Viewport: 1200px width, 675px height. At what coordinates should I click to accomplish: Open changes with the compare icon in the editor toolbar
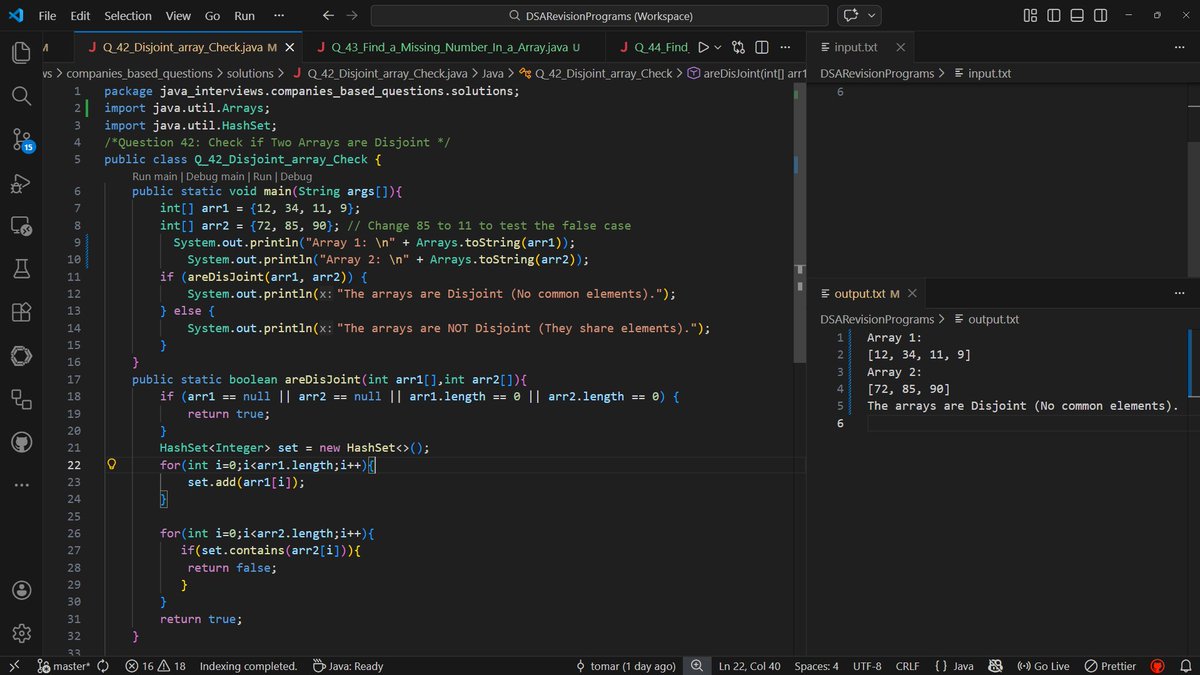click(739, 47)
